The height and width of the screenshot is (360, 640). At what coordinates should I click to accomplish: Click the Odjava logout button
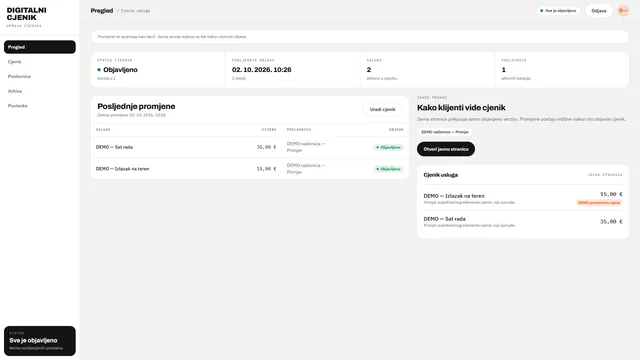[x=599, y=11]
